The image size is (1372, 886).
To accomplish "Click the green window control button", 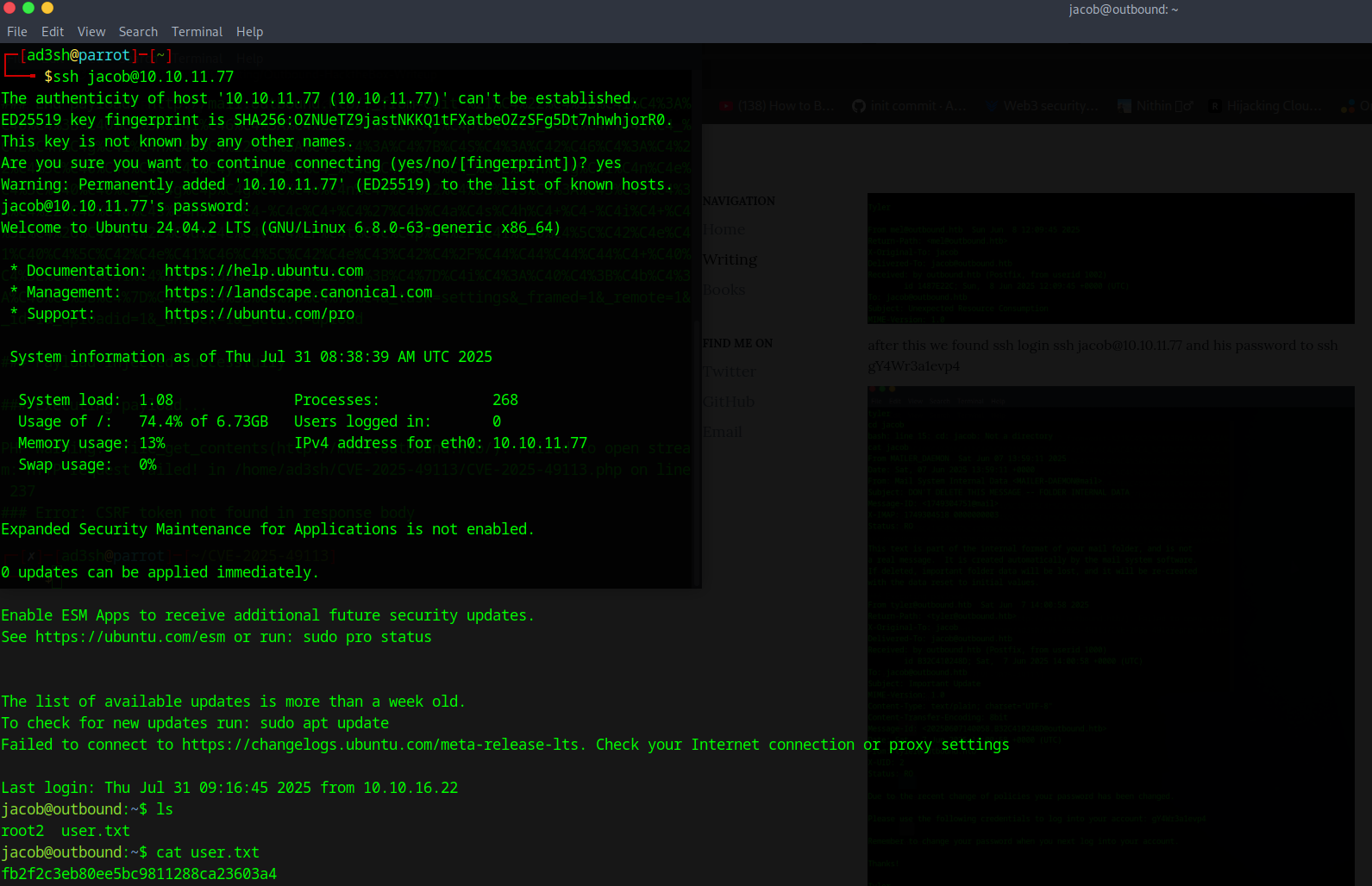I will [x=28, y=8].
